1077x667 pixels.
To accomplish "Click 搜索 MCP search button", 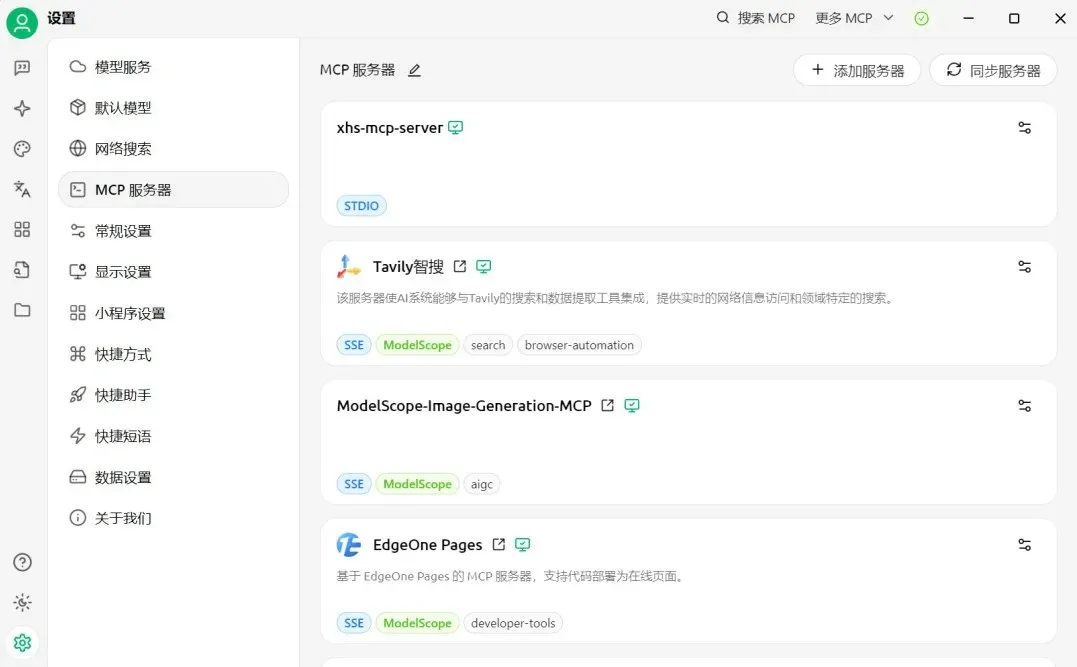I will (x=755, y=19).
